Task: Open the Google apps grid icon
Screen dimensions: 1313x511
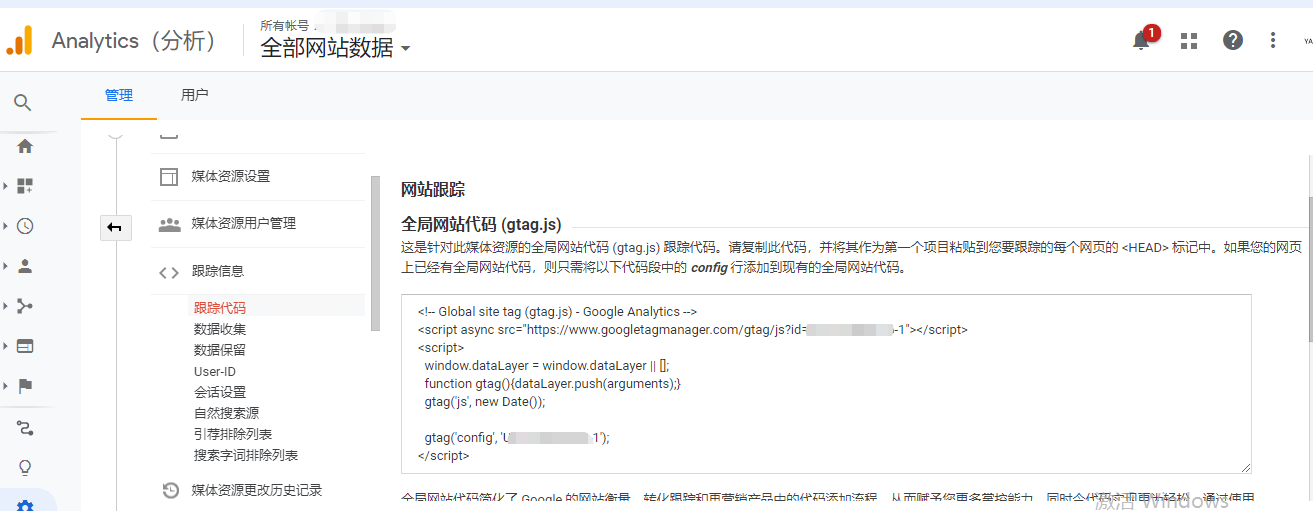Action: [1189, 40]
